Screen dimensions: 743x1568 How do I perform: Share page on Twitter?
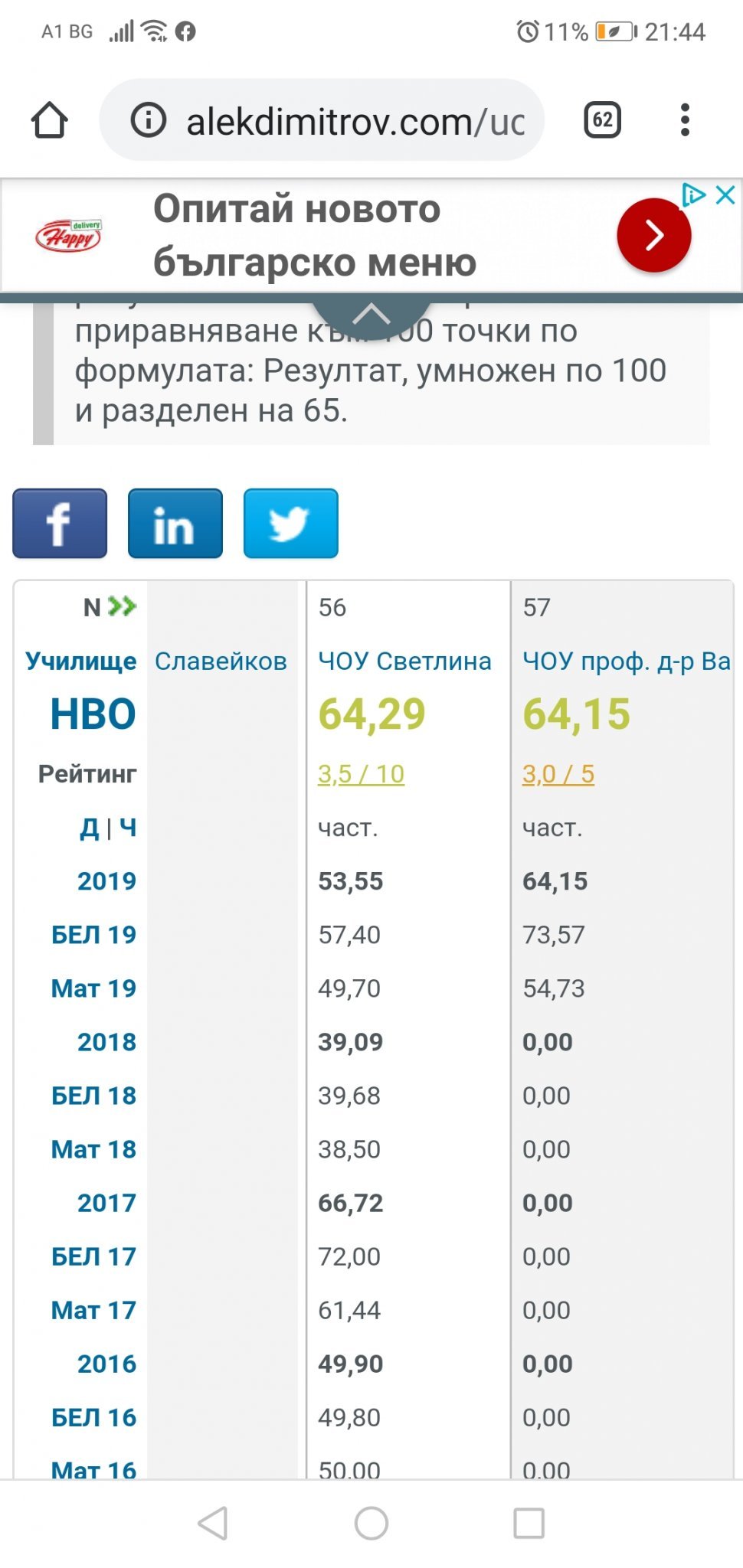coord(290,524)
